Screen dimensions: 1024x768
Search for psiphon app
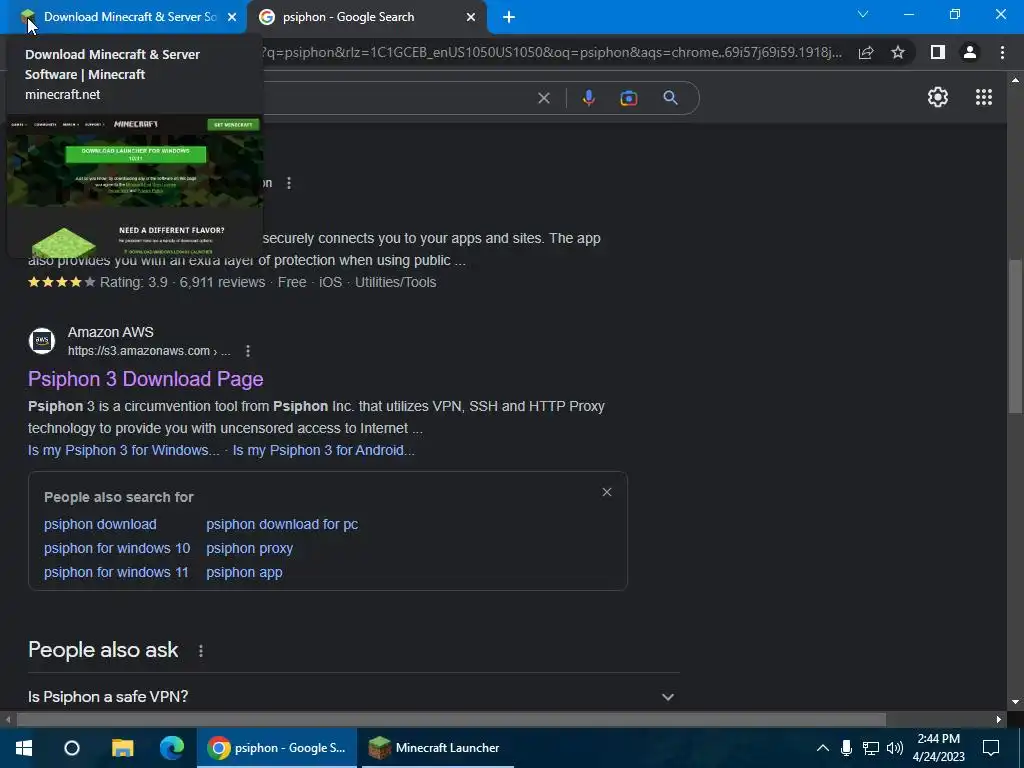[244, 572]
